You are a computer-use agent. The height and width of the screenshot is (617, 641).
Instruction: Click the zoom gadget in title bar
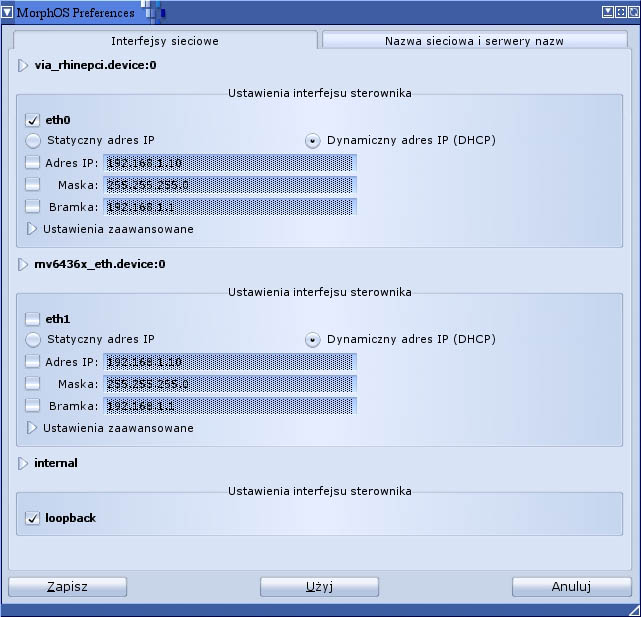[621, 12]
